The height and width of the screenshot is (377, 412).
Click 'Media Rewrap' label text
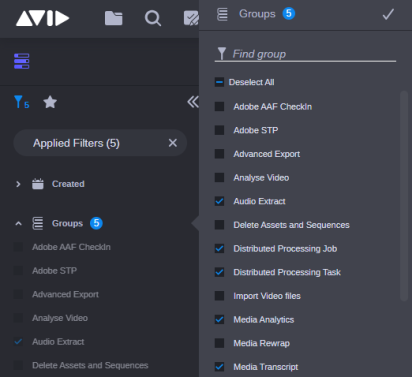[261, 343]
